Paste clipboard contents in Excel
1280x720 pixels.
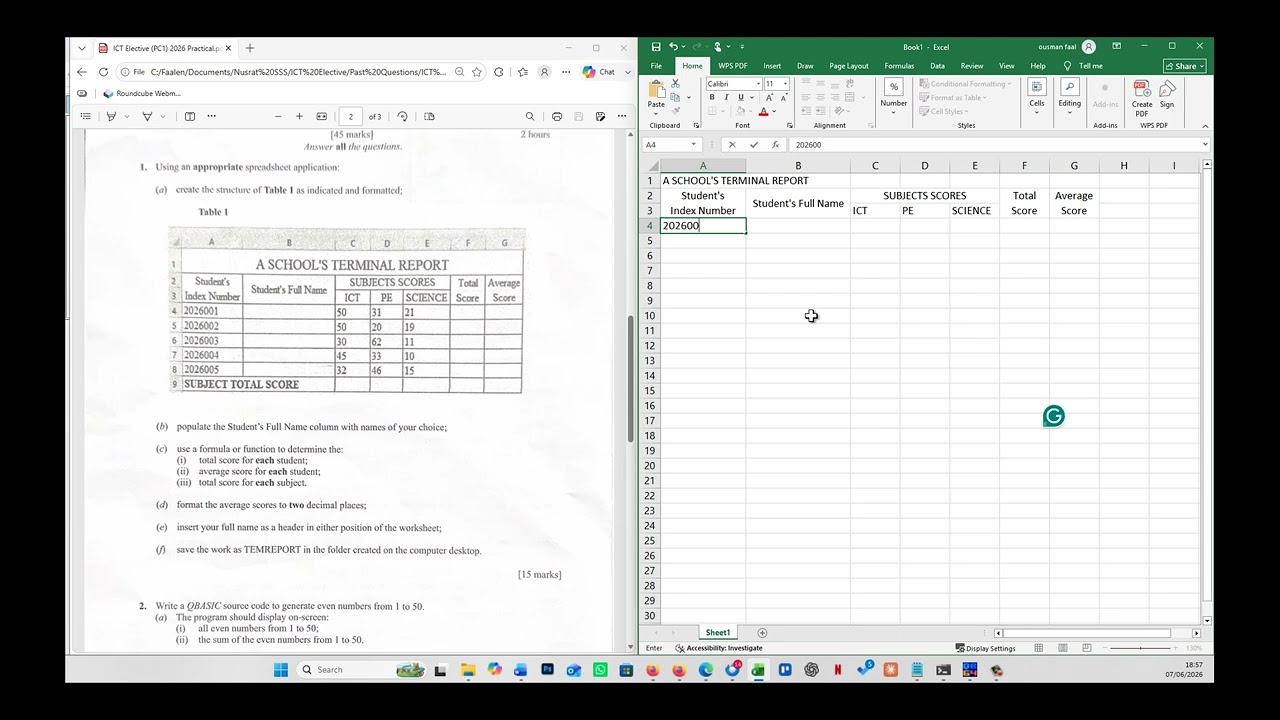click(656, 93)
